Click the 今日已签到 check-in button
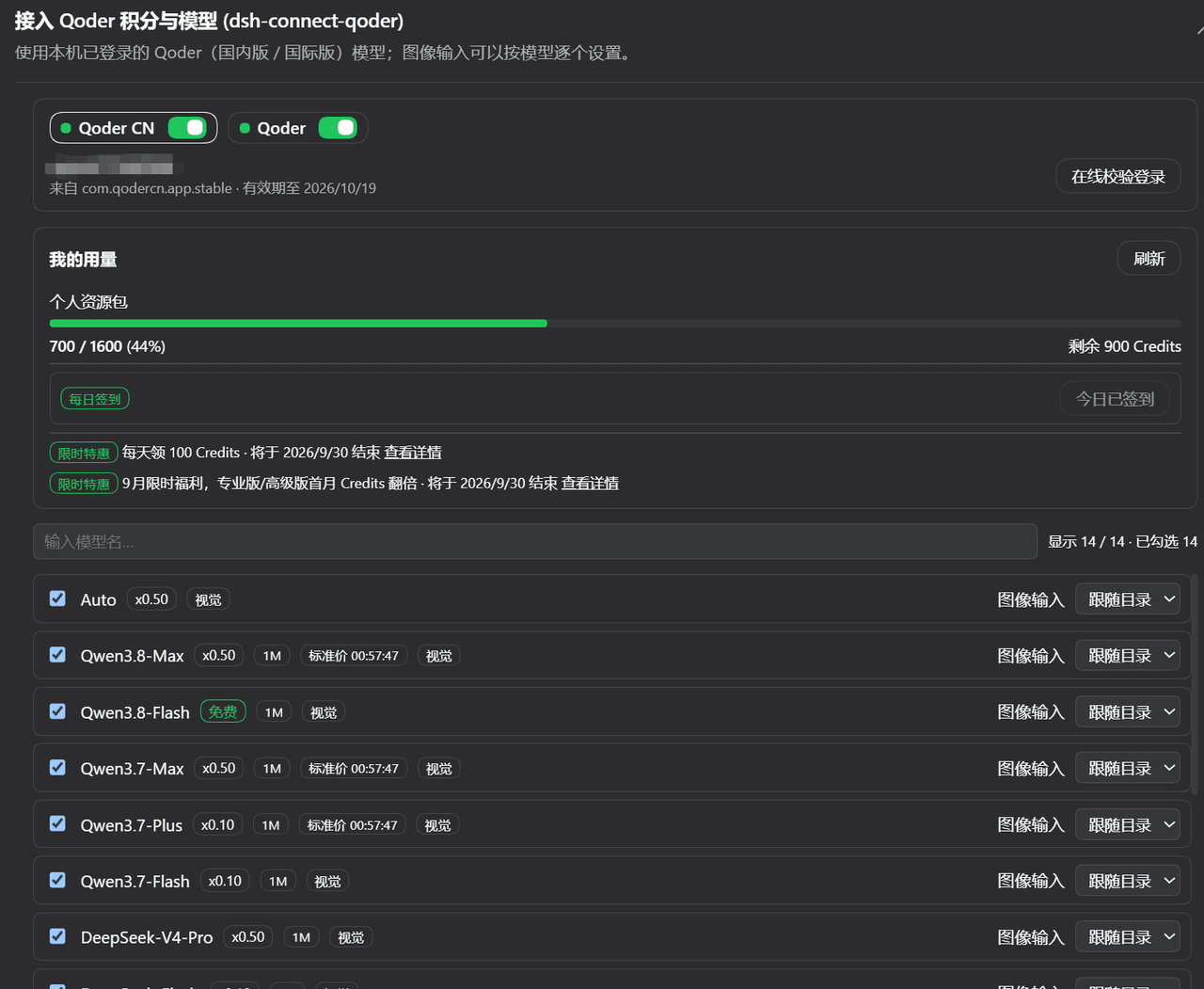The width and height of the screenshot is (1204, 989). tap(1115, 399)
